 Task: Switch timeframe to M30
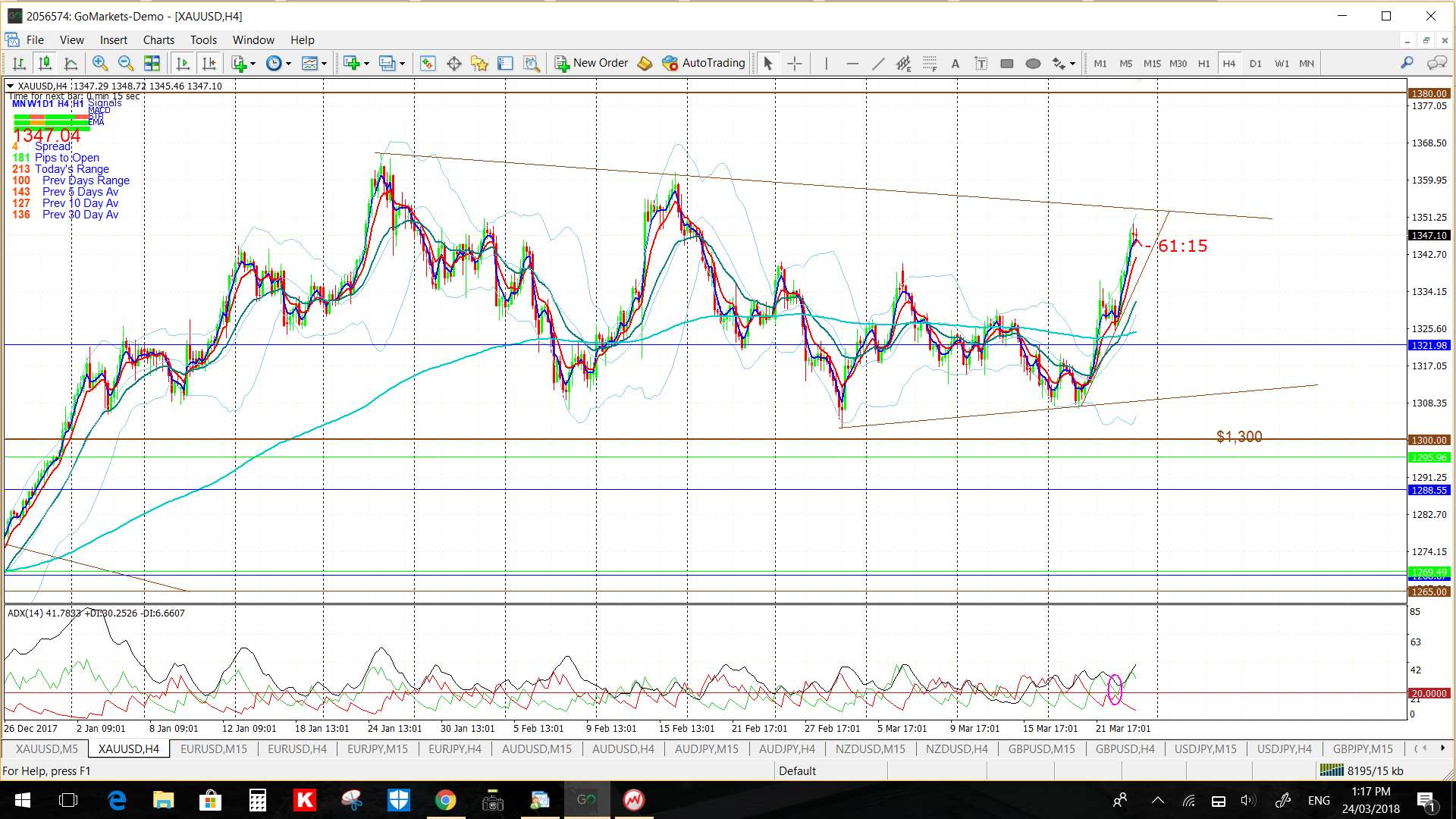point(1178,64)
